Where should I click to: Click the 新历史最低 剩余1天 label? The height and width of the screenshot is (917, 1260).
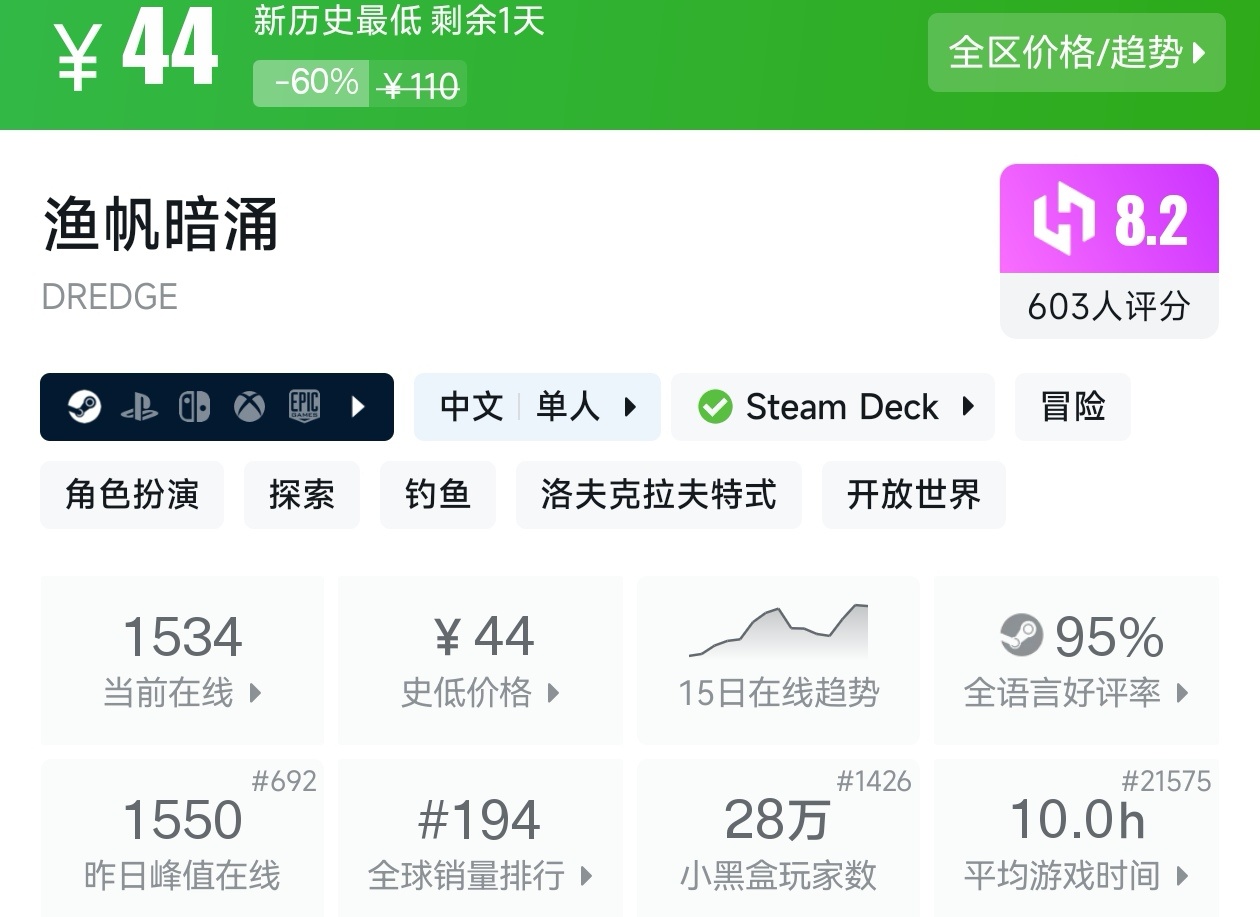pyautogui.click(x=399, y=21)
